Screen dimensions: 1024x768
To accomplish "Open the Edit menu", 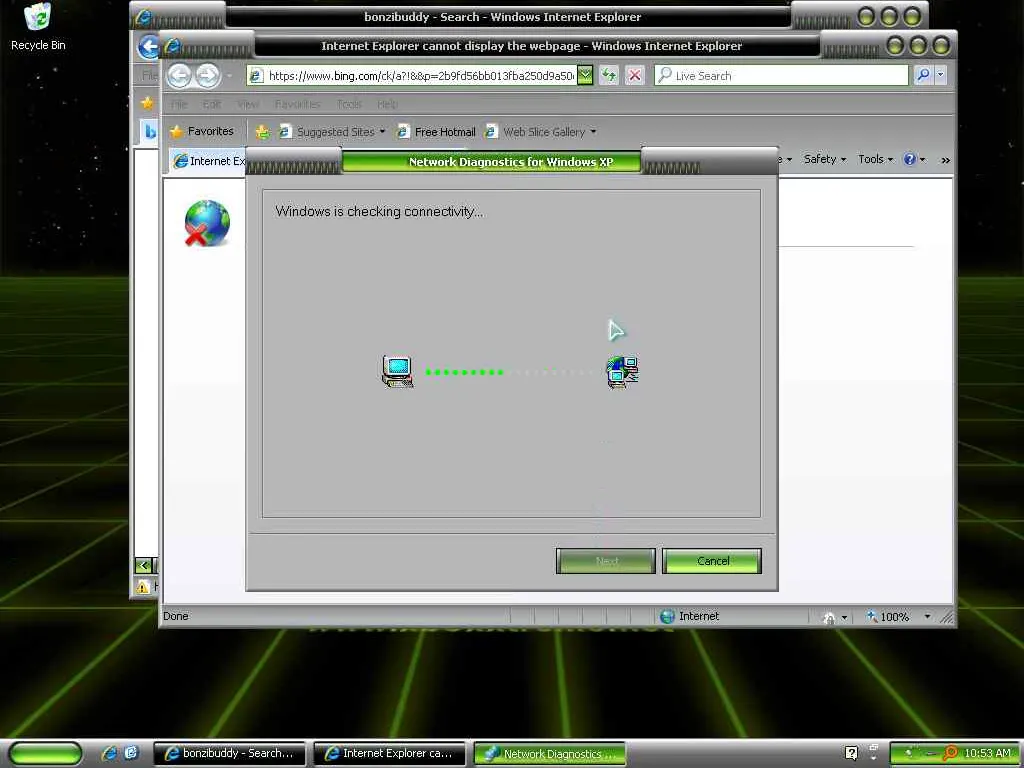I will coord(212,104).
